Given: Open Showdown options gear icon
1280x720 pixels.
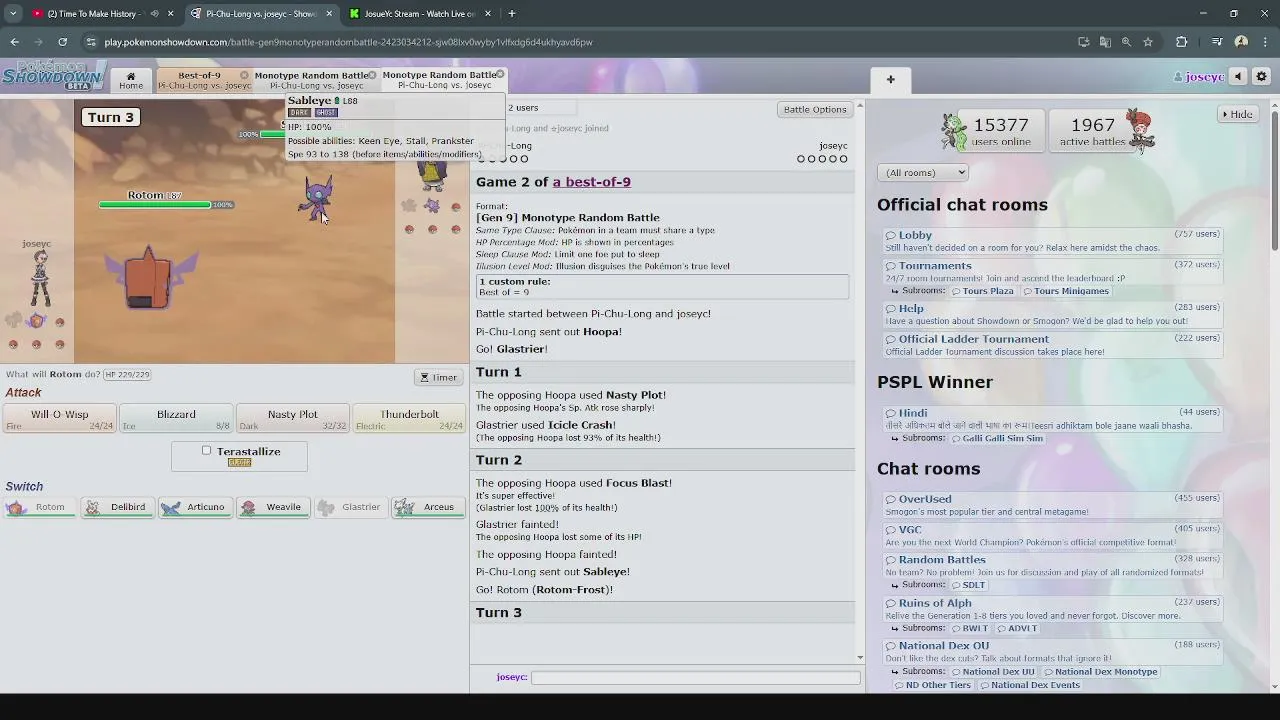Looking at the screenshot, I should pos(1261,77).
